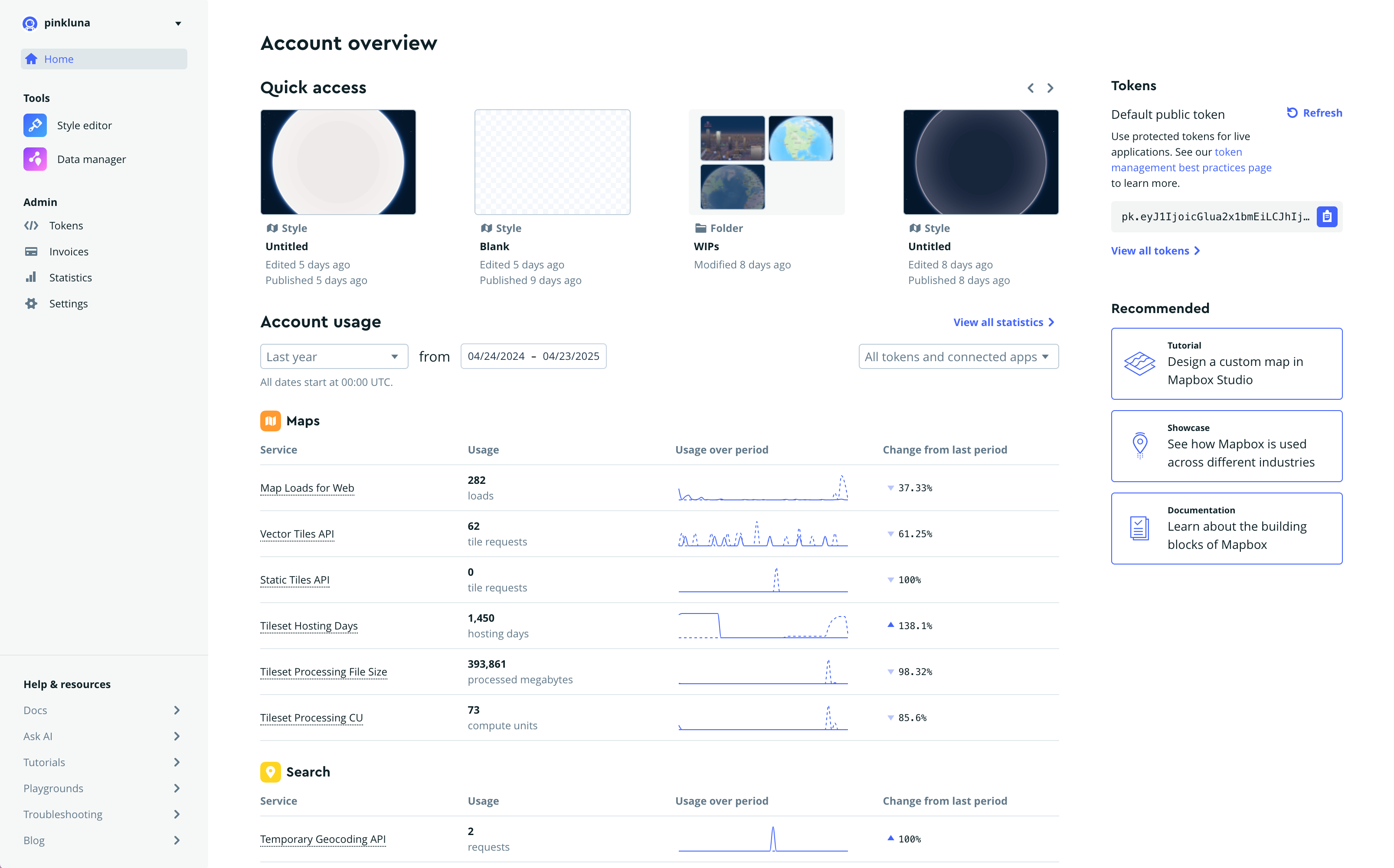This screenshot has height=868, width=1394.
Task: Go to next Quick access items arrow
Action: pyautogui.click(x=1050, y=88)
